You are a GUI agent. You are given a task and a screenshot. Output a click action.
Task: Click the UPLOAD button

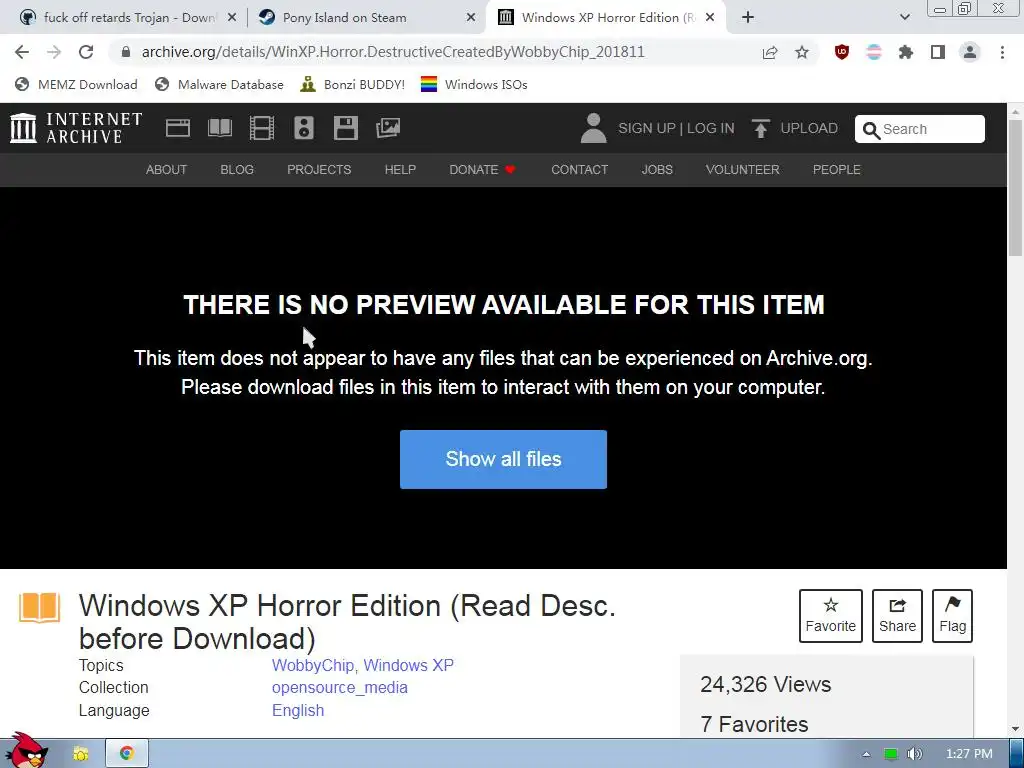[795, 128]
